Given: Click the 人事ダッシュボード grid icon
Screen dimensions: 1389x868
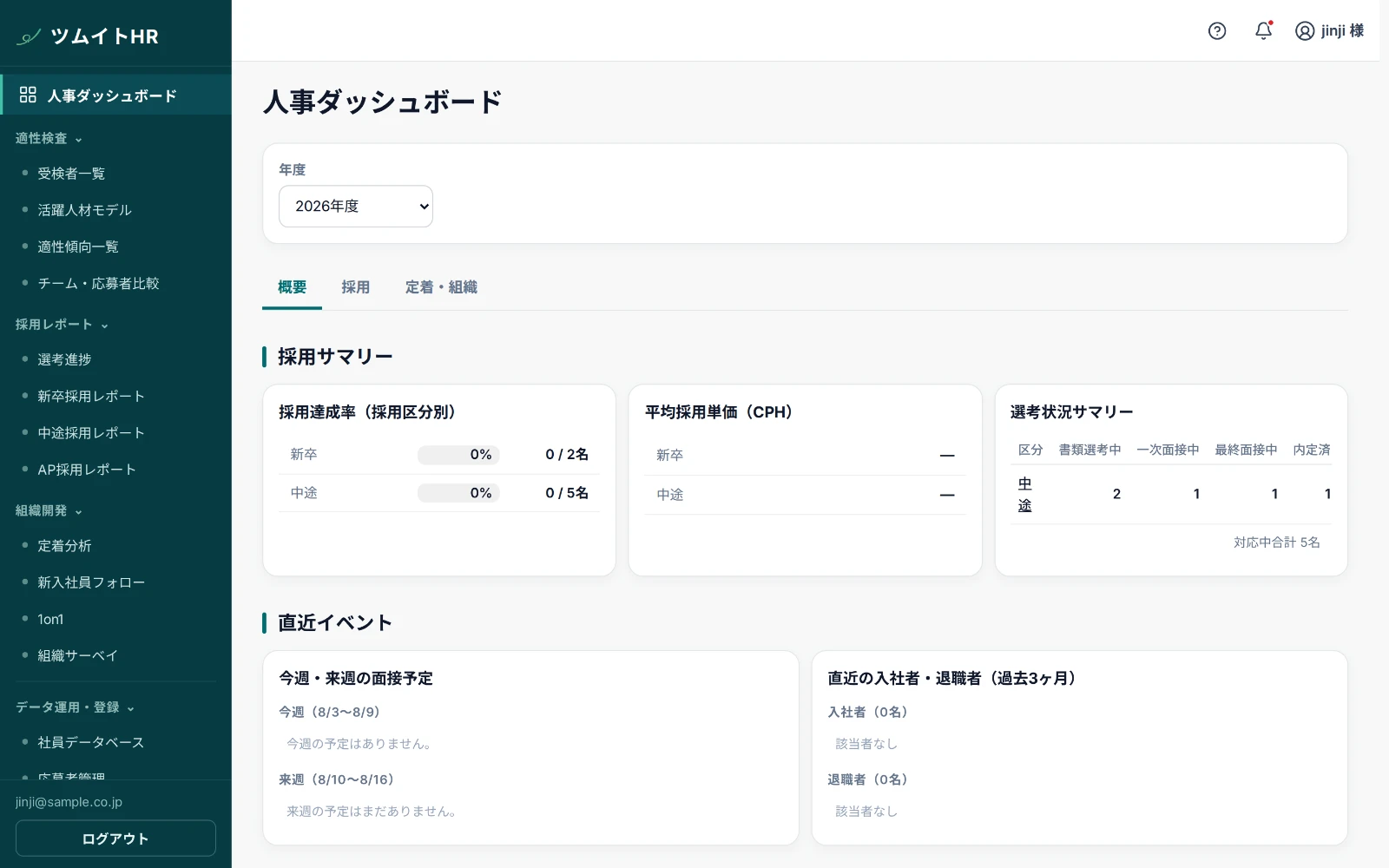Looking at the screenshot, I should pos(28,95).
